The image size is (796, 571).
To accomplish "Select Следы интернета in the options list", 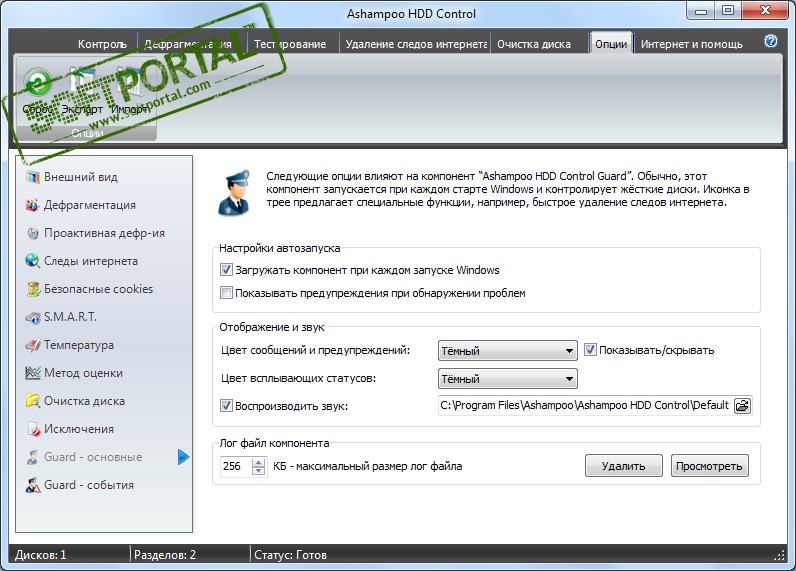I will [x=91, y=261].
